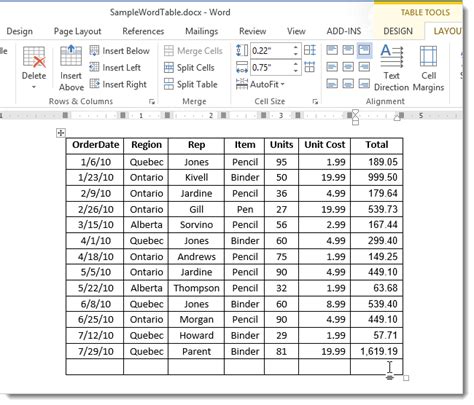Click the total 63.68 cell

click(x=377, y=288)
